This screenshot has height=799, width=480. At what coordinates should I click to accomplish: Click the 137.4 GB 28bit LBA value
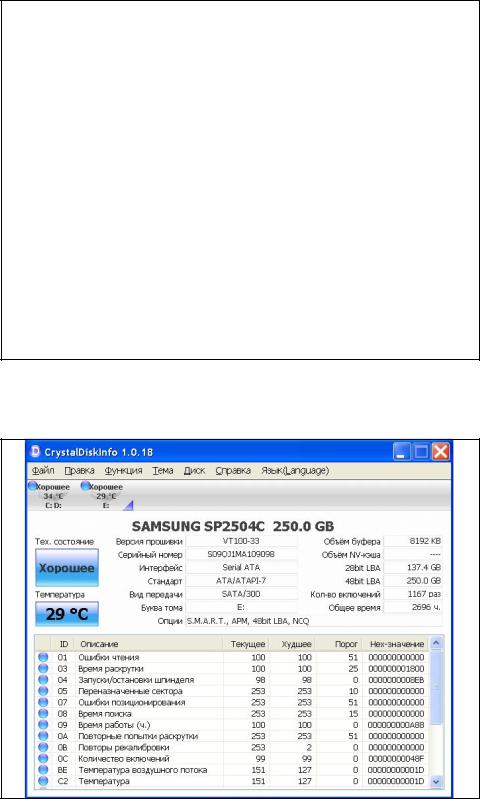pos(413,567)
